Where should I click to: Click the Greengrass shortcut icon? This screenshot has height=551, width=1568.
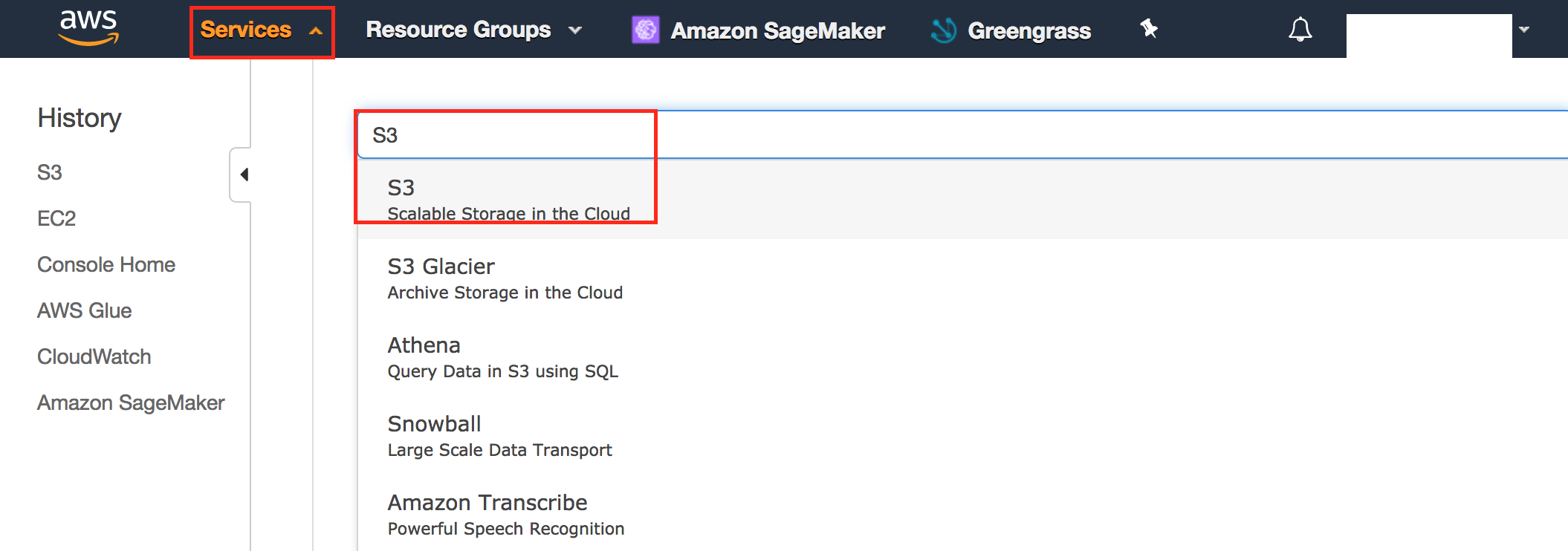pos(944,30)
